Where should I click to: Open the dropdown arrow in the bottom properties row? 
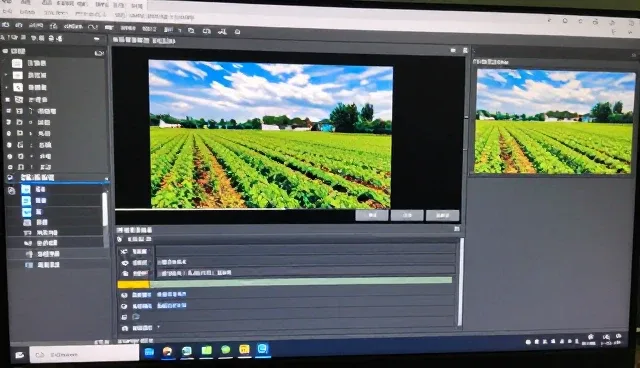[158, 327]
